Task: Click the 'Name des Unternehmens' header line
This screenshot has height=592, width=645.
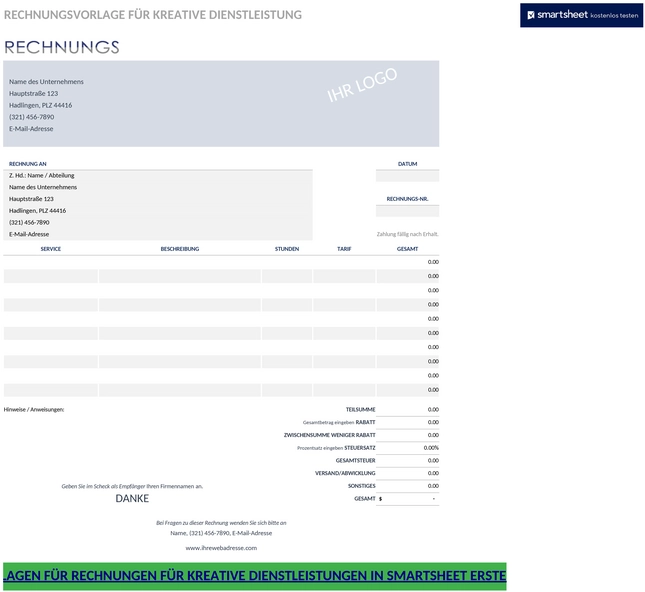Action: point(46,81)
